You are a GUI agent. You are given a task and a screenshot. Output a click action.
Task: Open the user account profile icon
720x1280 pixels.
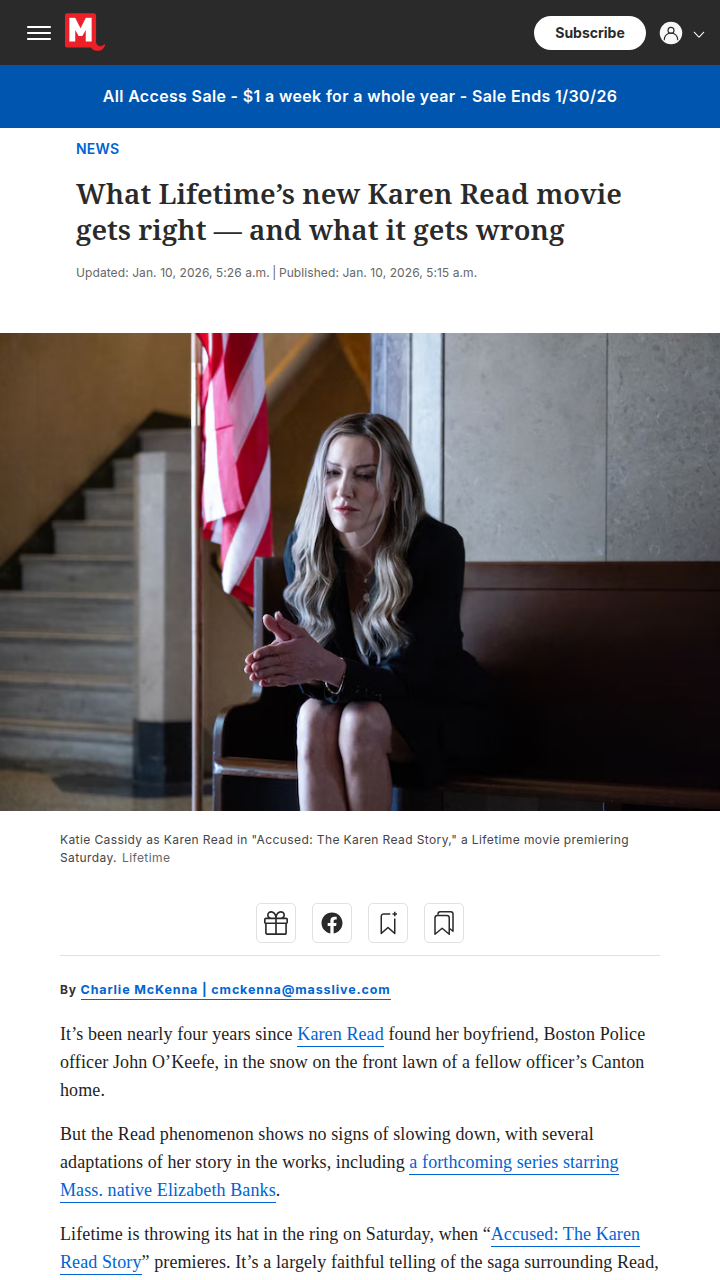(671, 33)
